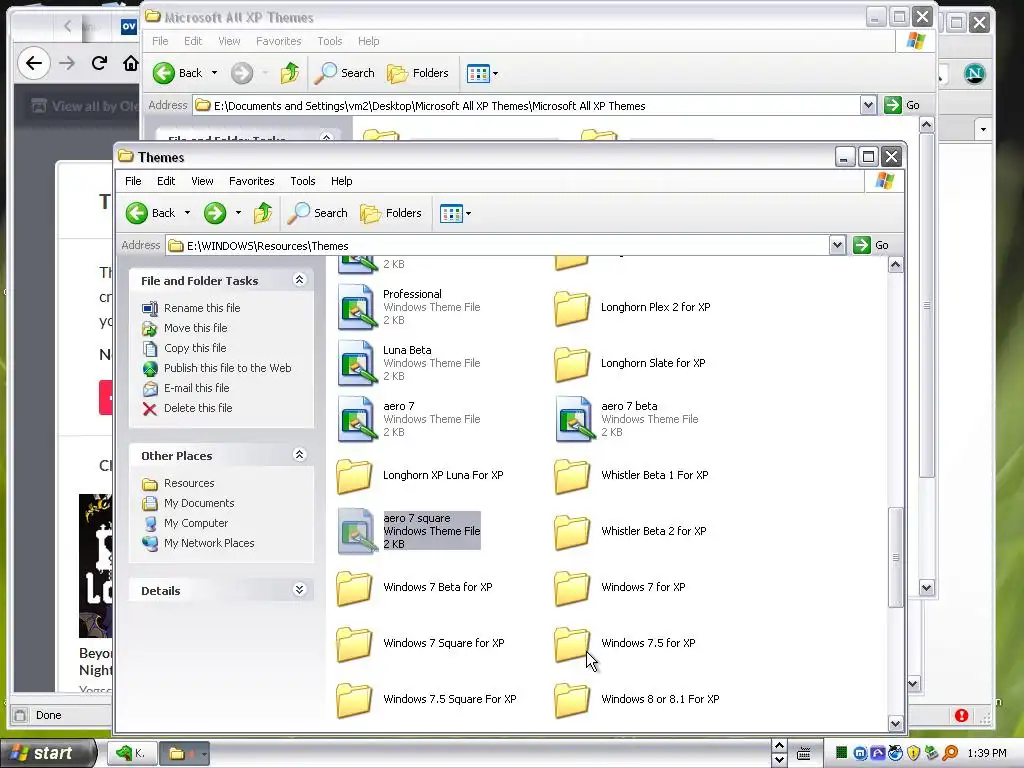Viewport: 1024px width, 768px height.
Task: Collapse the File and Folder Tasks panel
Action: (x=300, y=280)
